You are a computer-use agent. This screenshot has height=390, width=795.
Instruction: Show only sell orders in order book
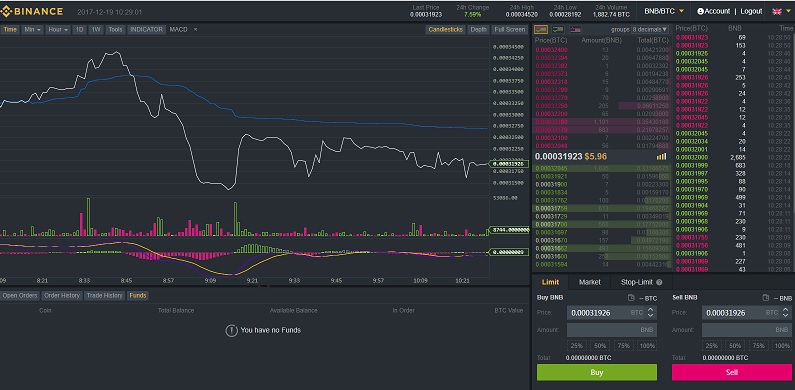(575, 29)
